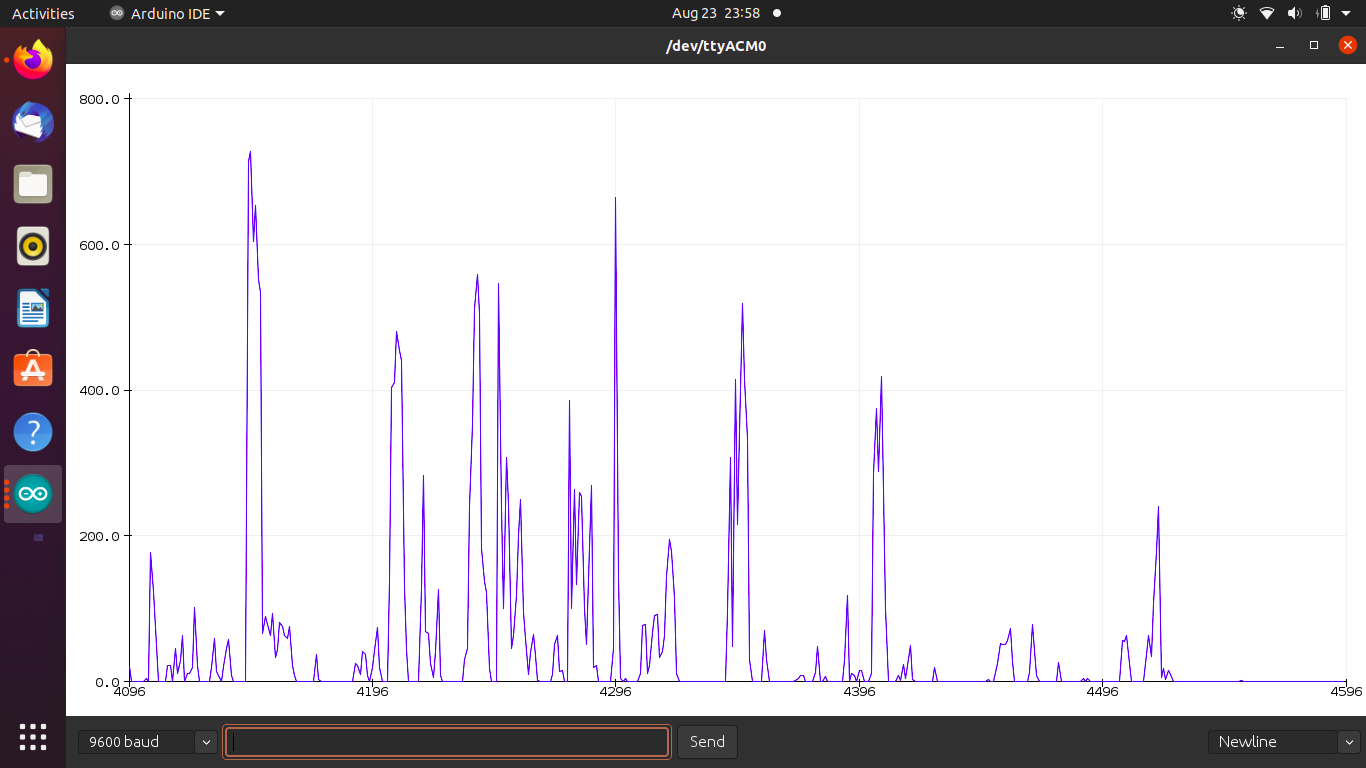Image resolution: width=1366 pixels, height=768 pixels.
Task: Open Ubuntu Software store icon
Action: (x=33, y=370)
